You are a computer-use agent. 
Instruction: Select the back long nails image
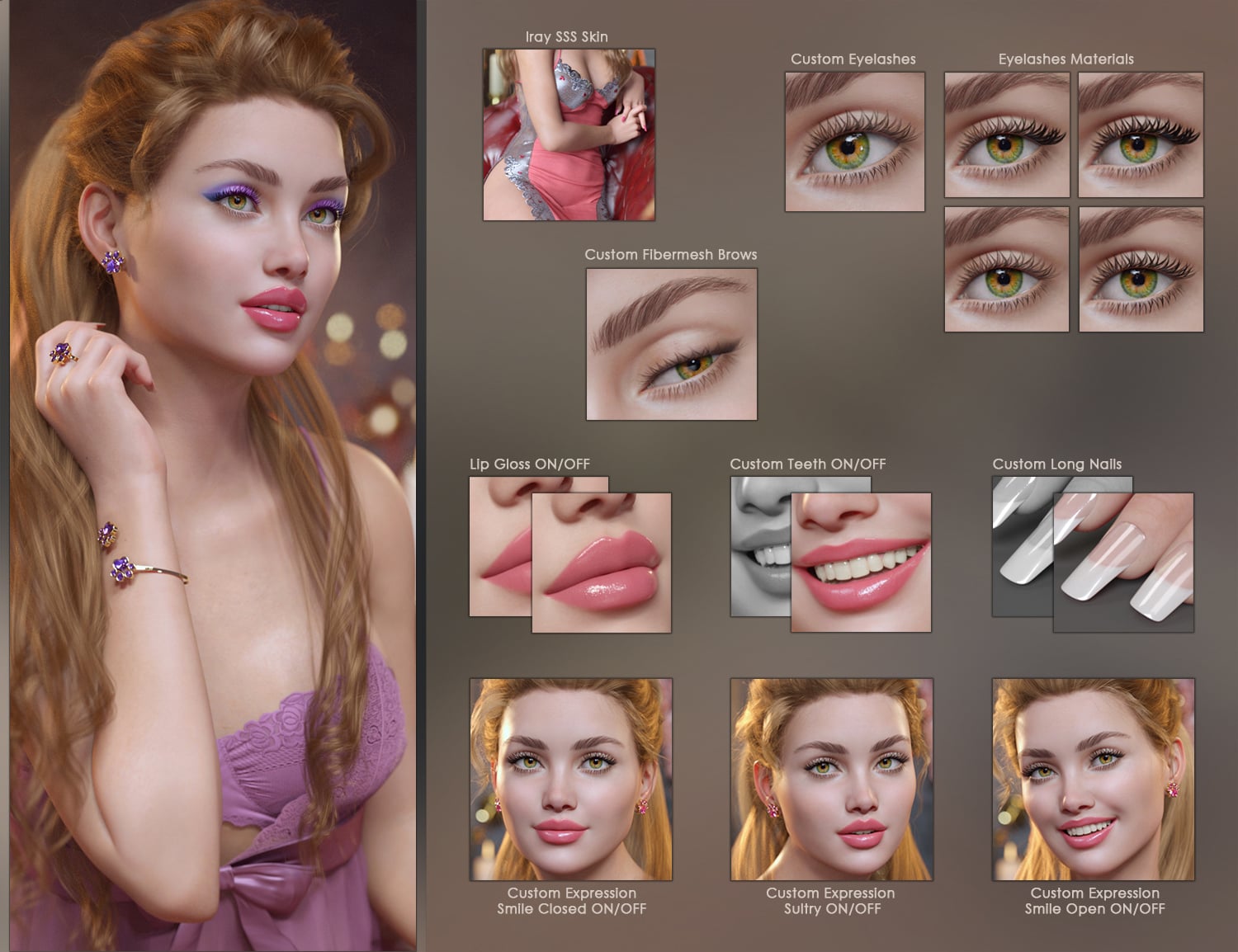pos(1023,546)
